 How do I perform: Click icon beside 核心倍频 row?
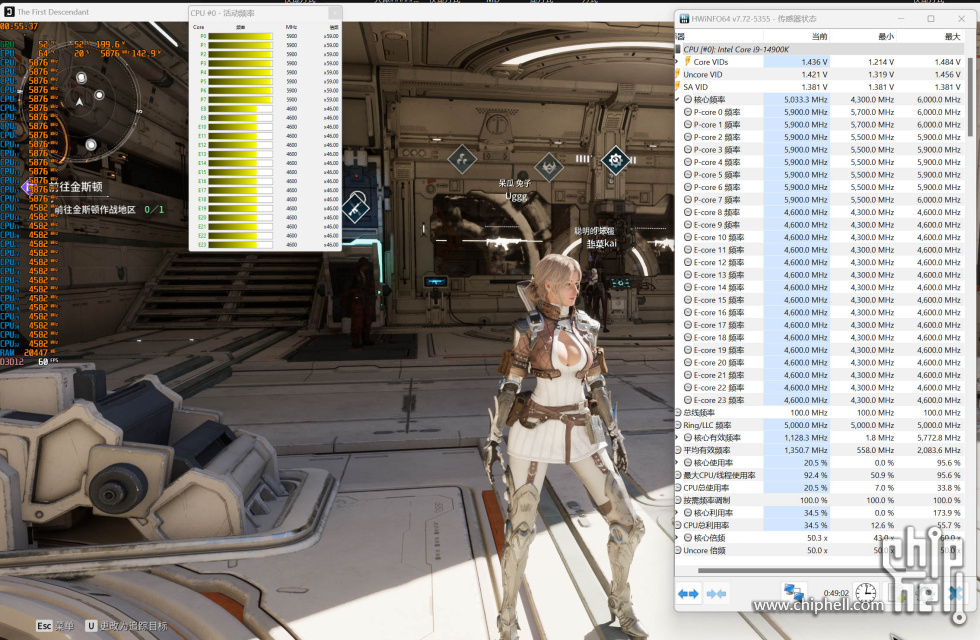(688, 538)
